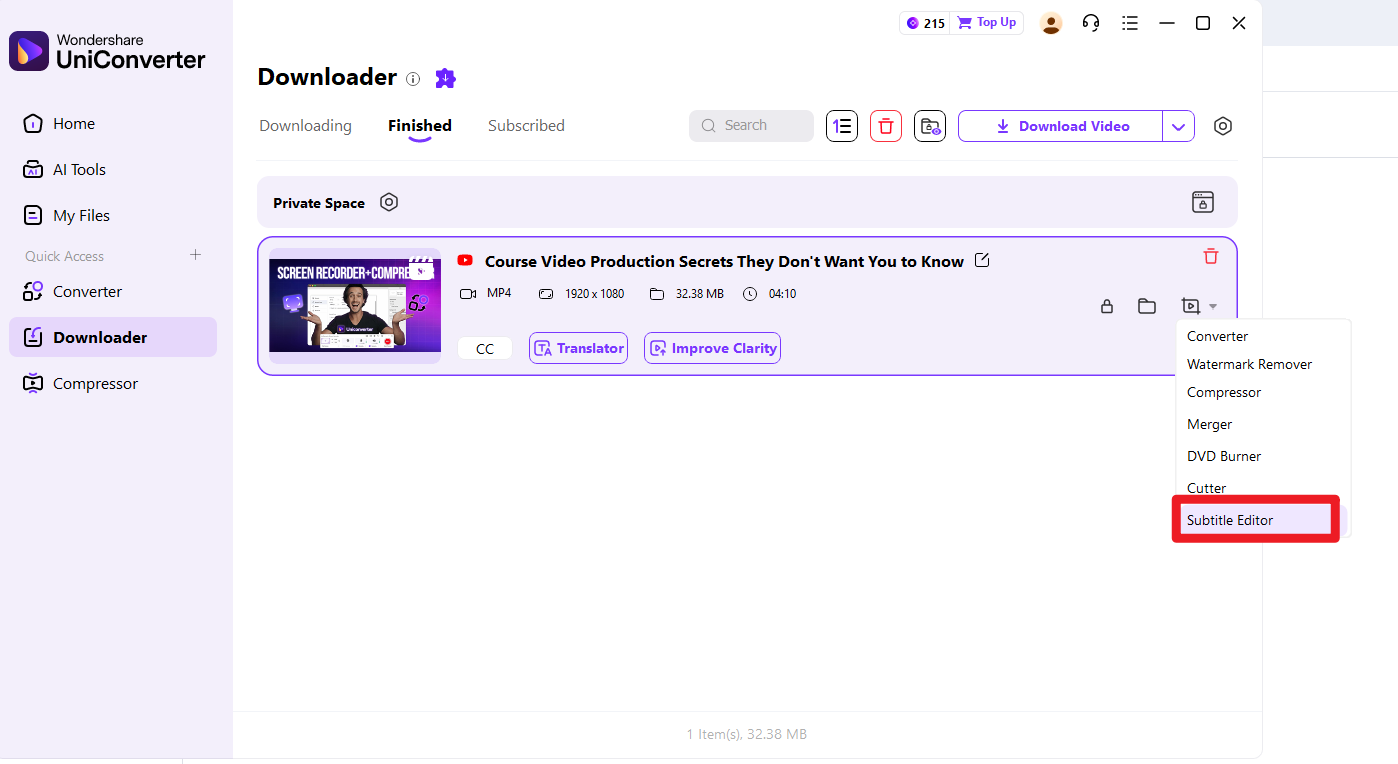Click Improve Clarity for the video
1398x764 pixels.
pos(713,348)
